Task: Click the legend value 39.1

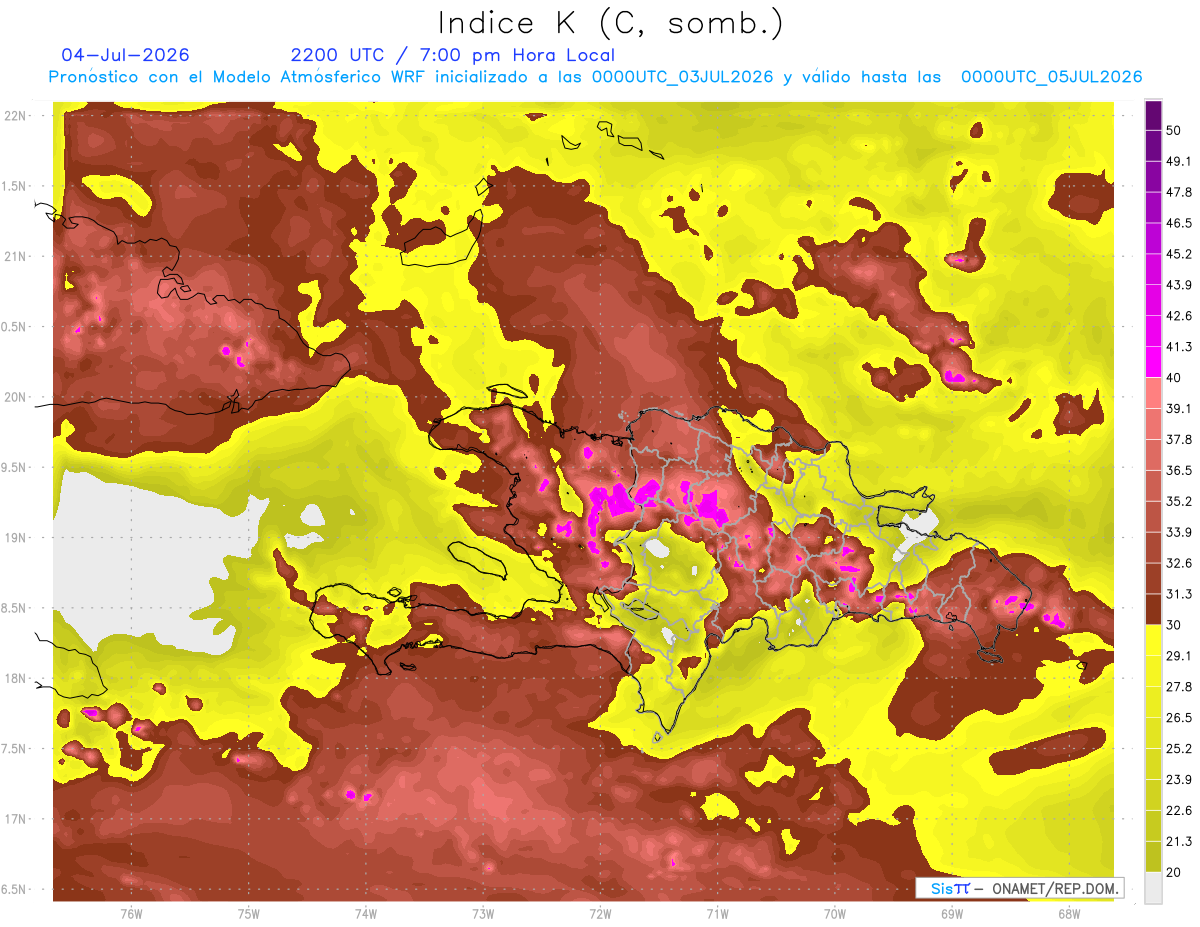Action: 1179,409
